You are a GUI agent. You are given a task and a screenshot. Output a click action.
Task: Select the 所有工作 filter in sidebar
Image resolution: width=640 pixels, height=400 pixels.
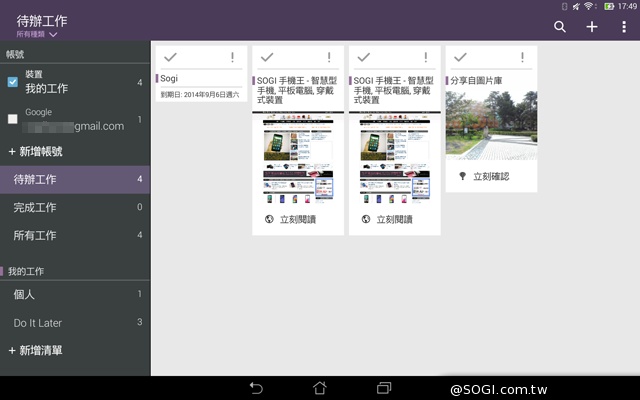[75, 235]
